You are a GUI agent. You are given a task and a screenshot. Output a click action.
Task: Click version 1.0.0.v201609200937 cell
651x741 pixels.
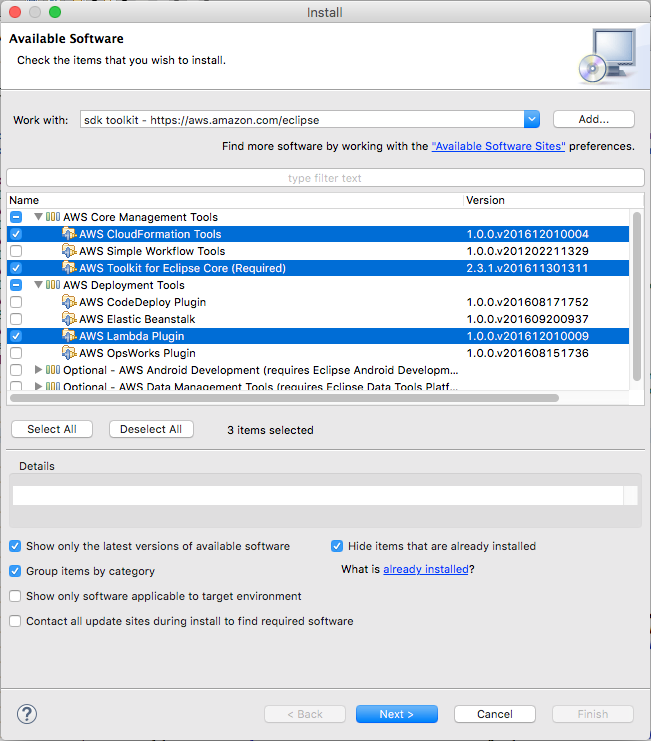(528, 319)
